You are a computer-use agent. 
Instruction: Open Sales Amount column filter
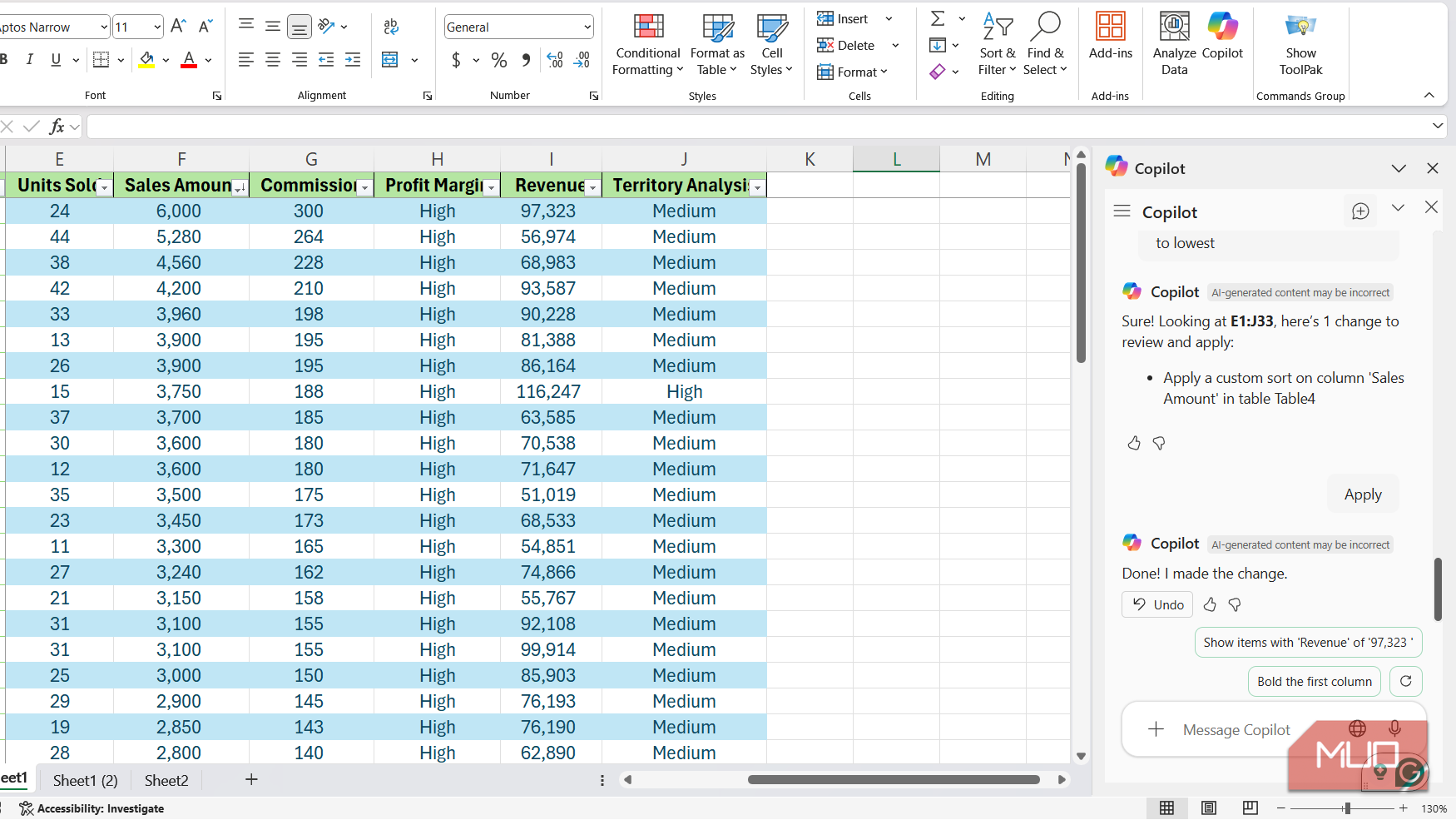(x=240, y=188)
